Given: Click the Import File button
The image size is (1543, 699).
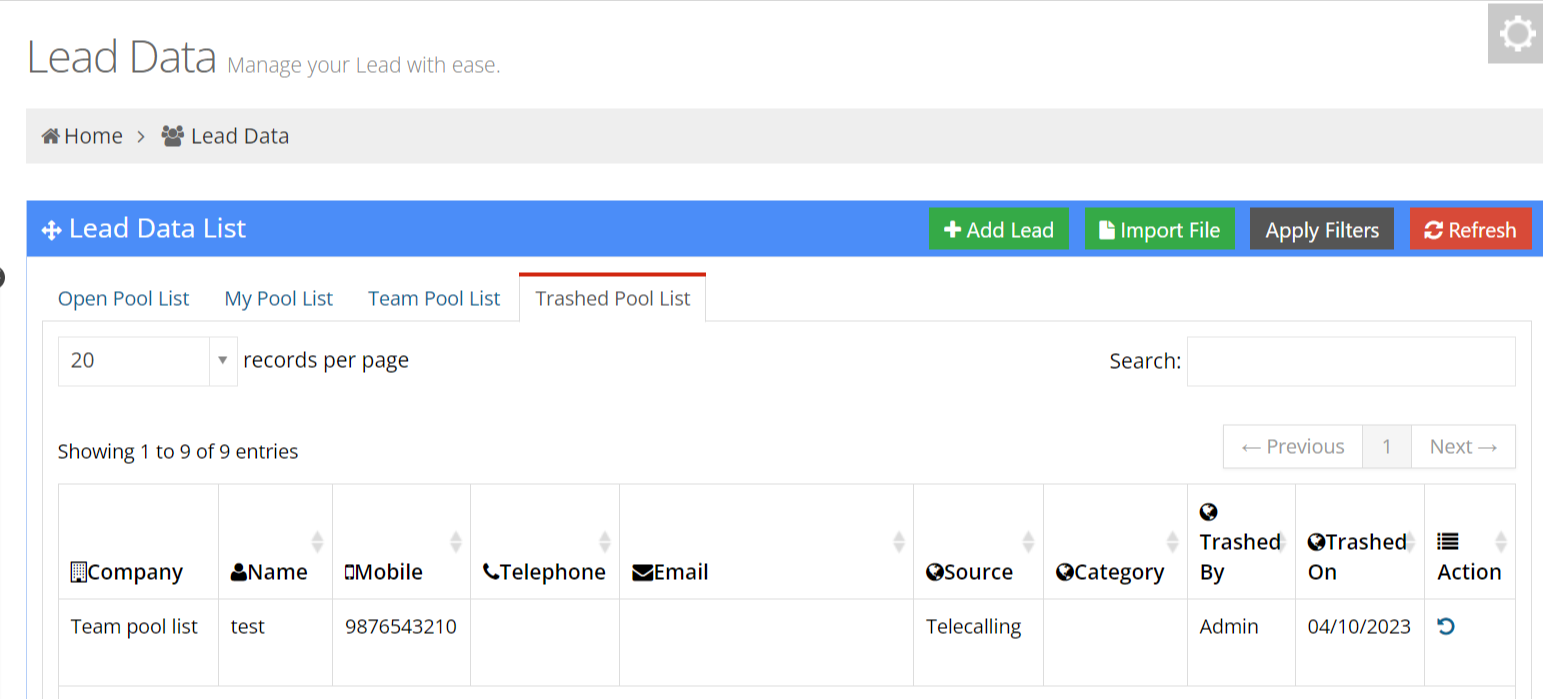Looking at the screenshot, I should click(1160, 229).
